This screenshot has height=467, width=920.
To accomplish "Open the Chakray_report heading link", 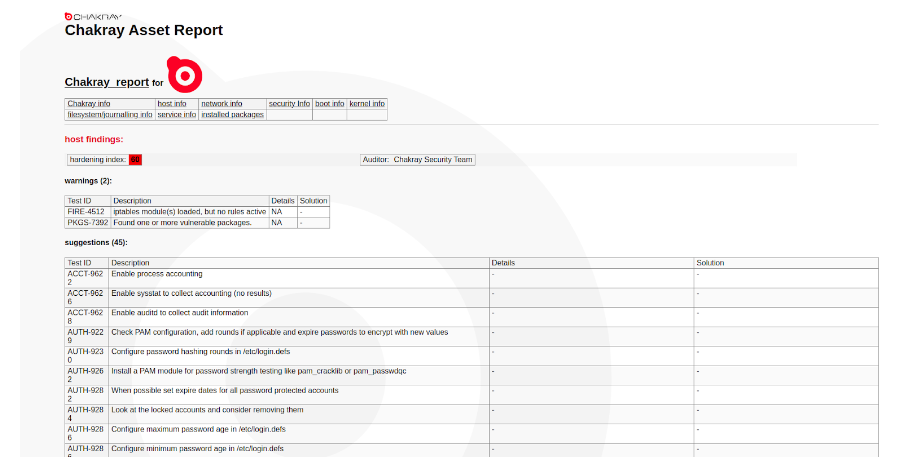I will (107, 82).
